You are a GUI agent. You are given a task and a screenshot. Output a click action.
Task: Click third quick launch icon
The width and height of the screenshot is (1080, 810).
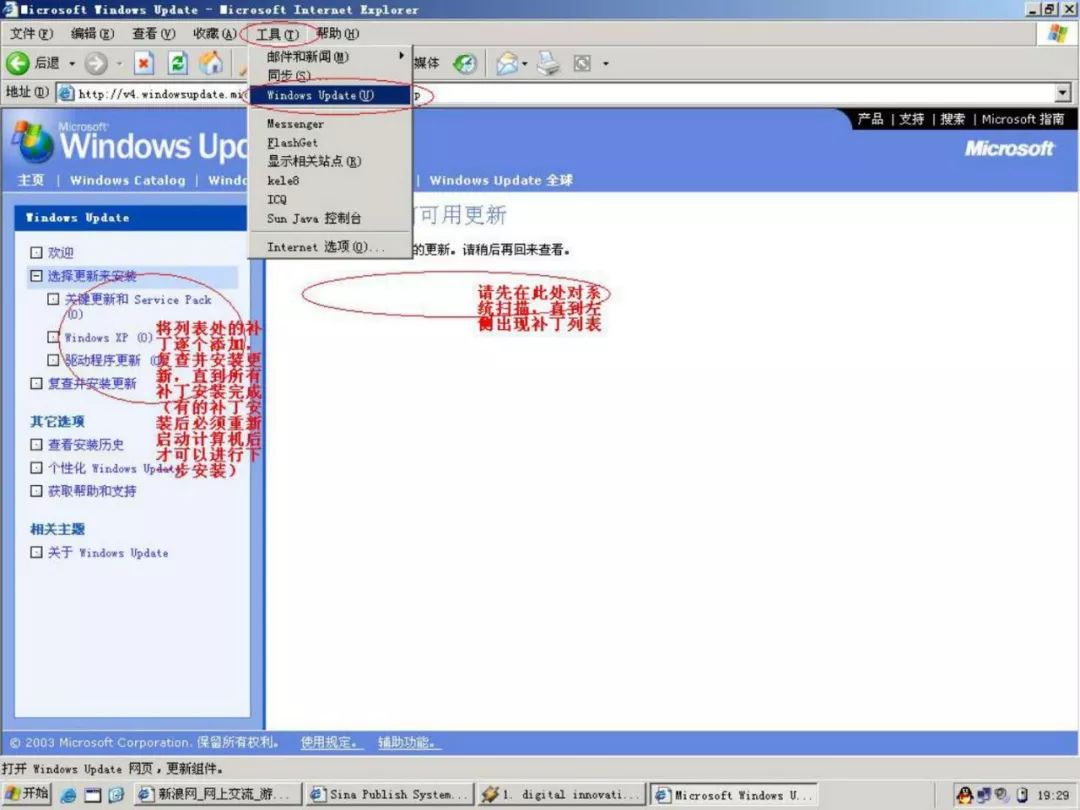click(116, 795)
